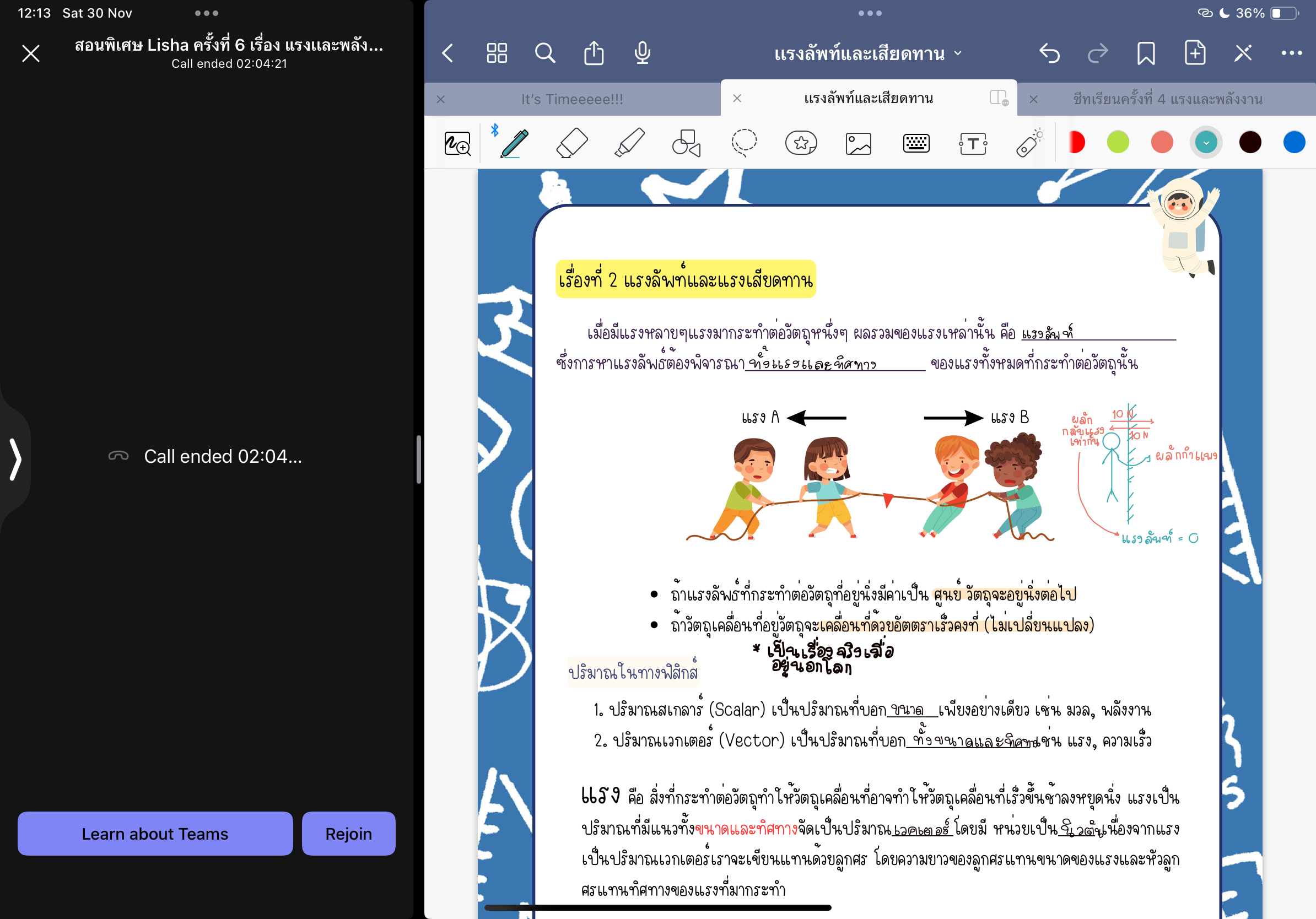Insert an image with the photo tool
1316x919 pixels.
[x=858, y=143]
